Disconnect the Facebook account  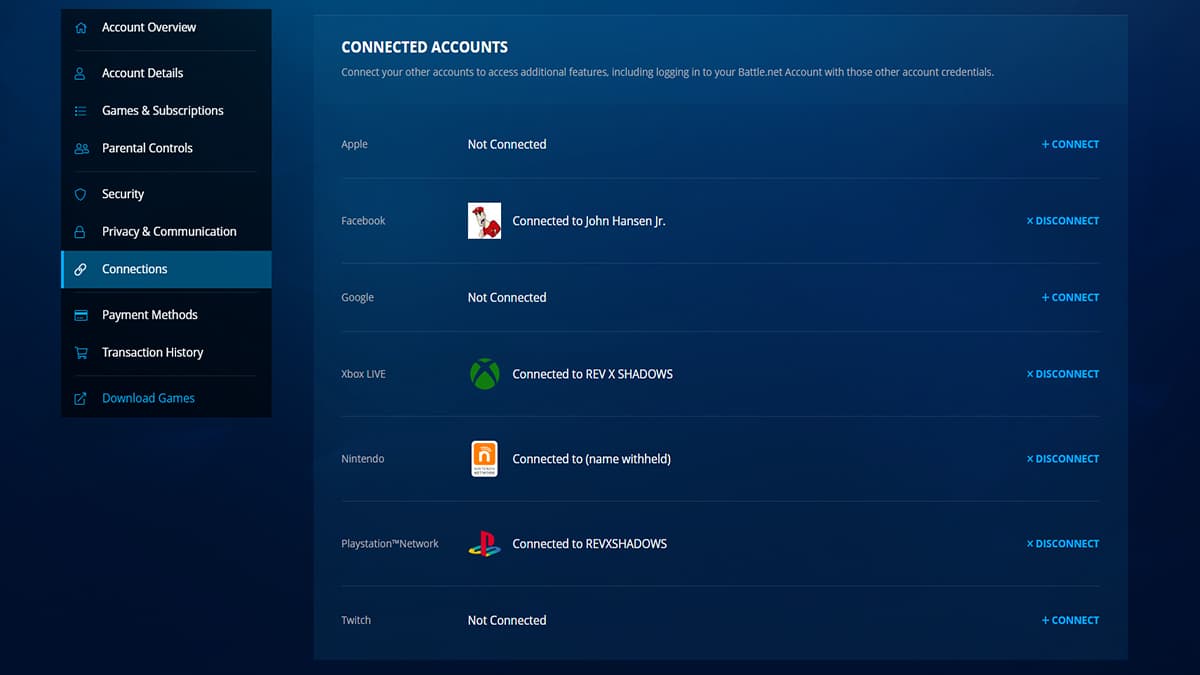coord(1062,221)
